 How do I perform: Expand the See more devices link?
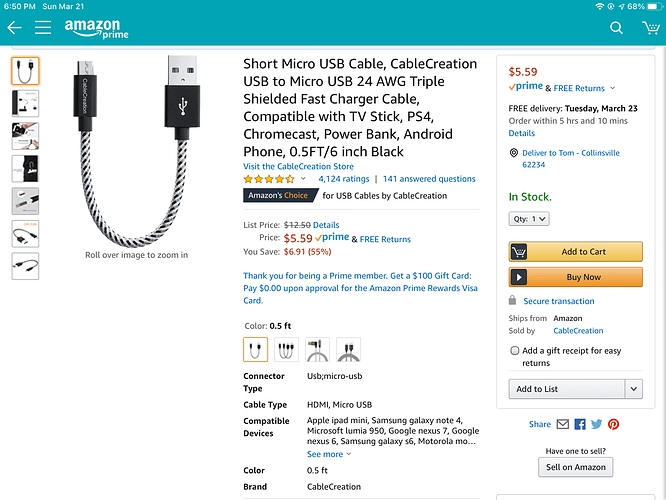pos(329,454)
